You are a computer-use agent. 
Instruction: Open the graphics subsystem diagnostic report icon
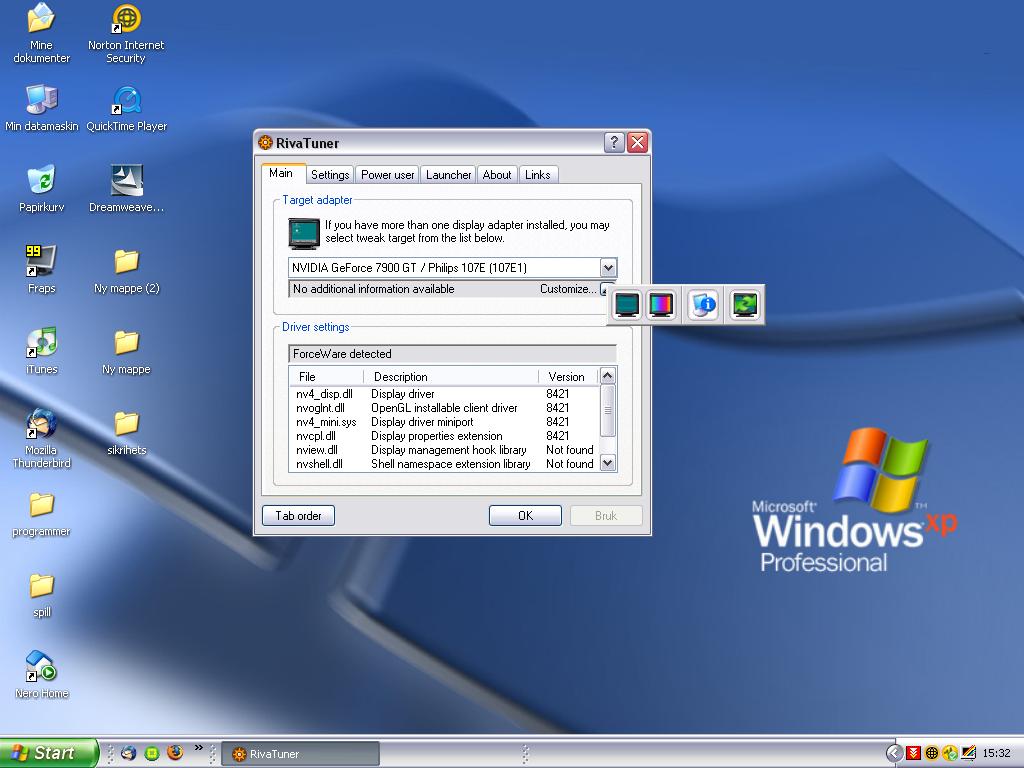[x=703, y=305]
